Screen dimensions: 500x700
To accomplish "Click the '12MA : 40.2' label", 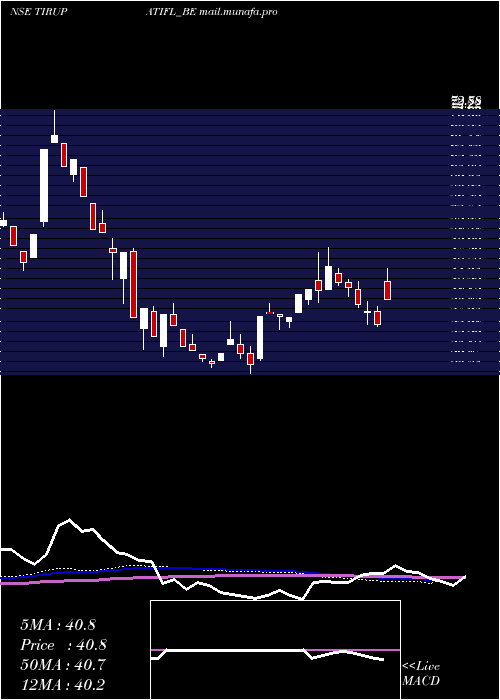I will point(63,685).
